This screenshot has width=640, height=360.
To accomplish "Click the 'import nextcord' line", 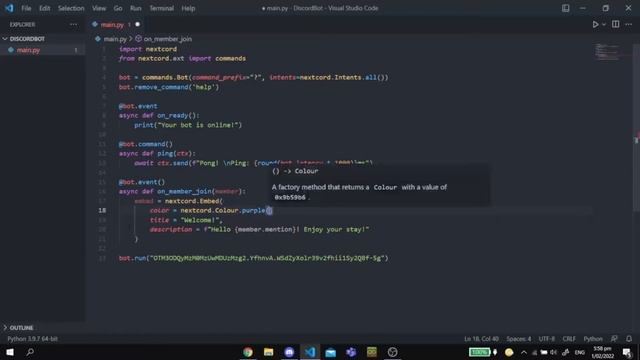I will point(148,49).
